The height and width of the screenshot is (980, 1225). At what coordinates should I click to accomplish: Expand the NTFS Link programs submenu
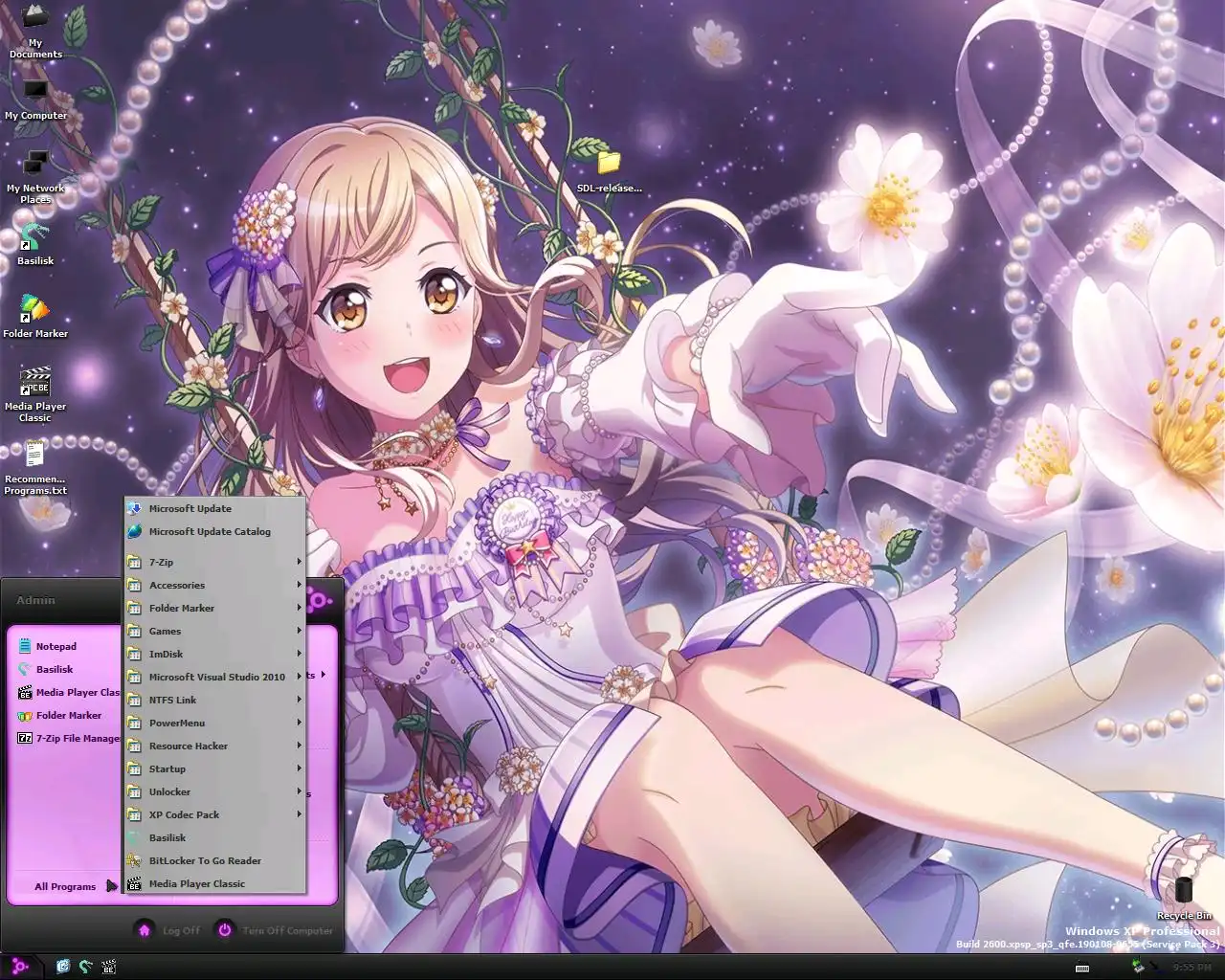pos(214,700)
